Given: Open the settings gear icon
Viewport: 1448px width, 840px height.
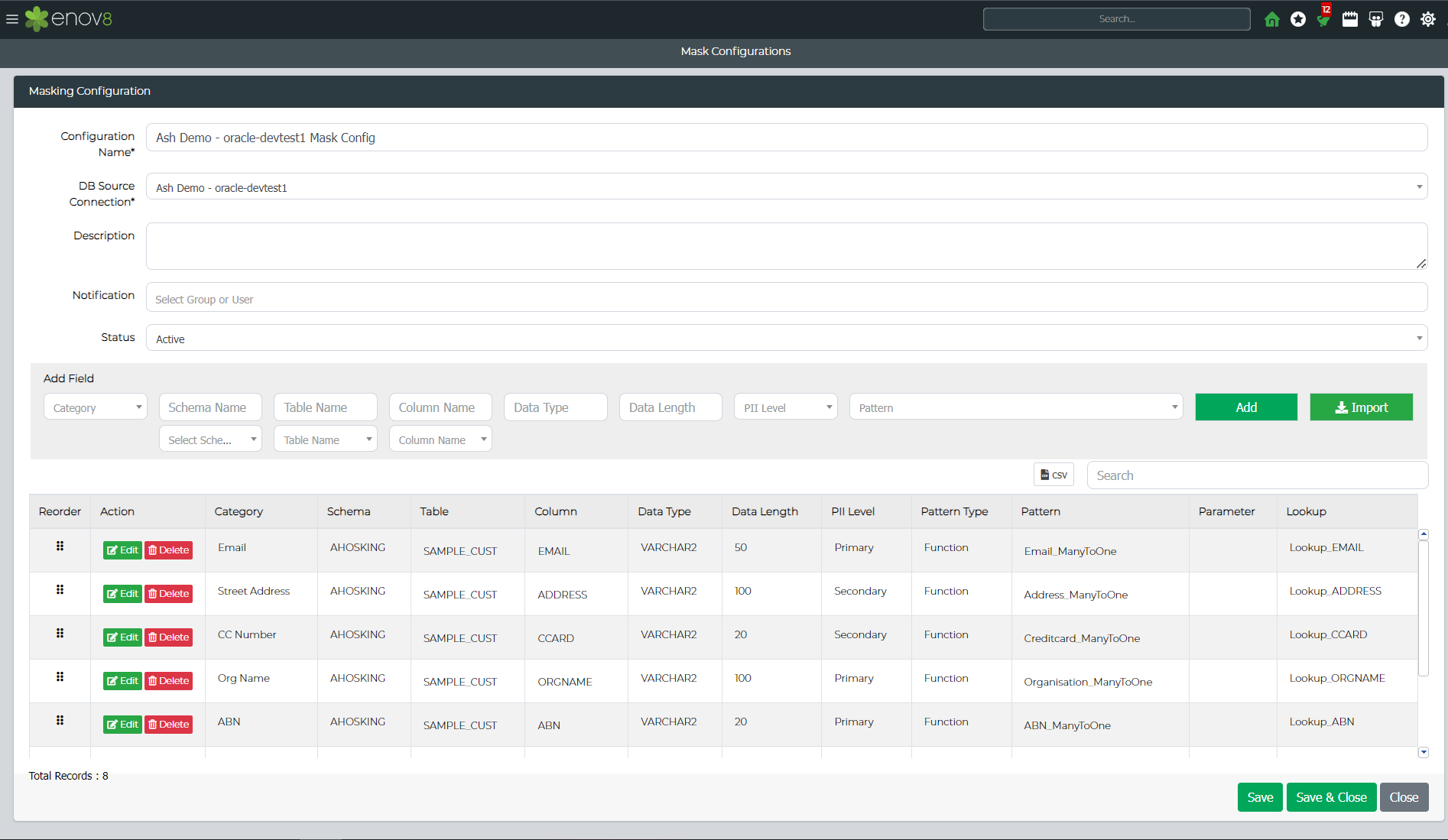Looking at the screenshot, I should click(1428, 19).
